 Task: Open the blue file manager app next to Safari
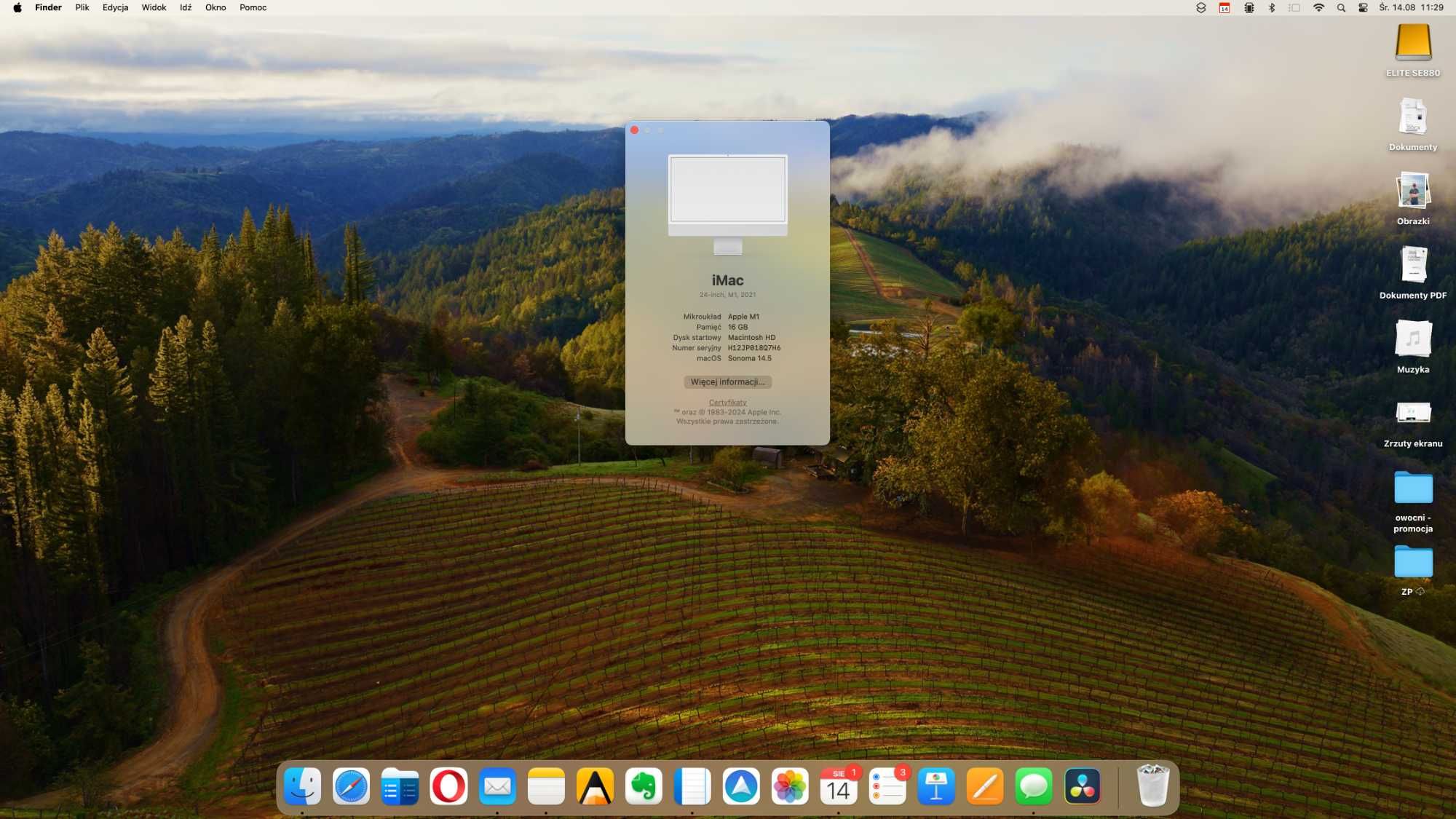pyautogui.click(x=400, y=786)
